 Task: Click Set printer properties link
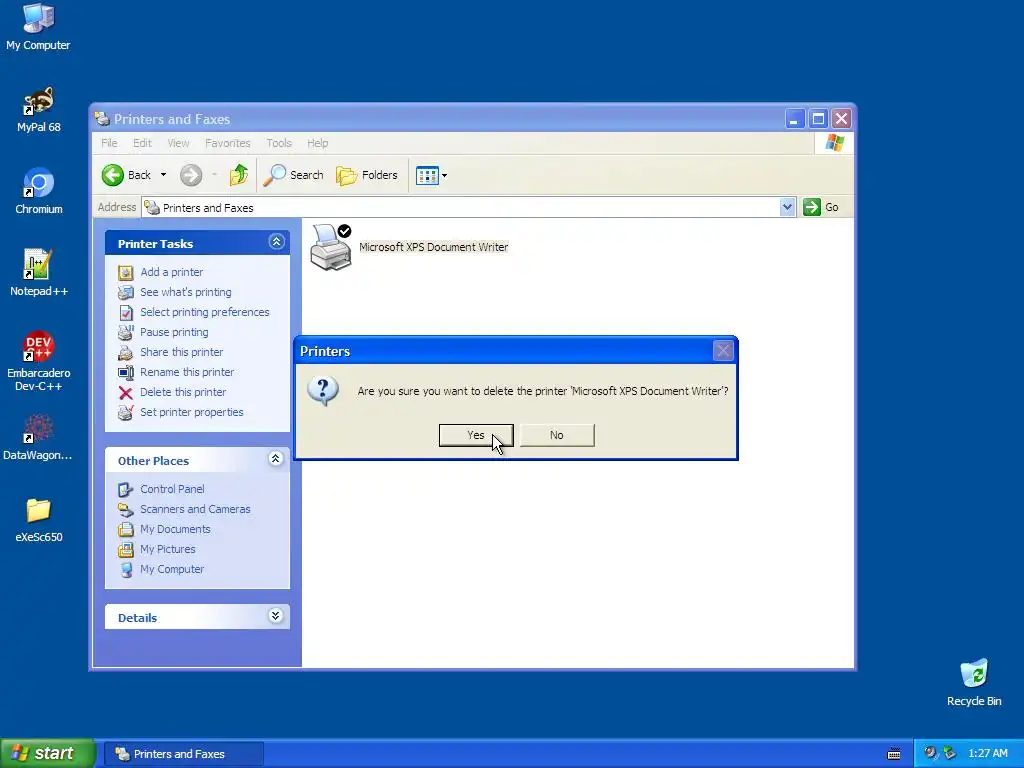191,412
